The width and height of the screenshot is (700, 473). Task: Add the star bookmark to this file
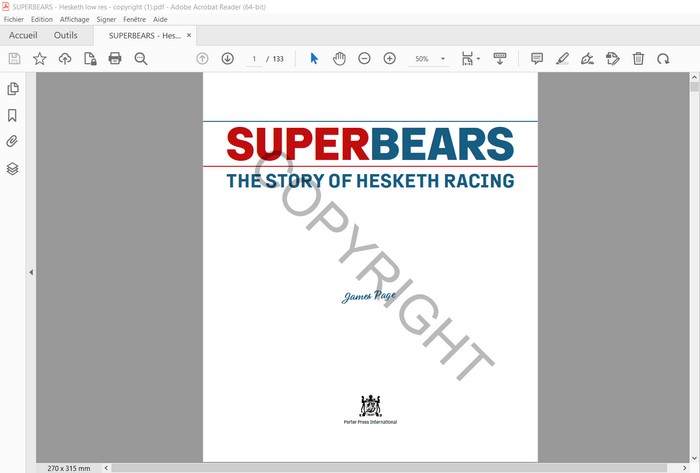point(40,58)
